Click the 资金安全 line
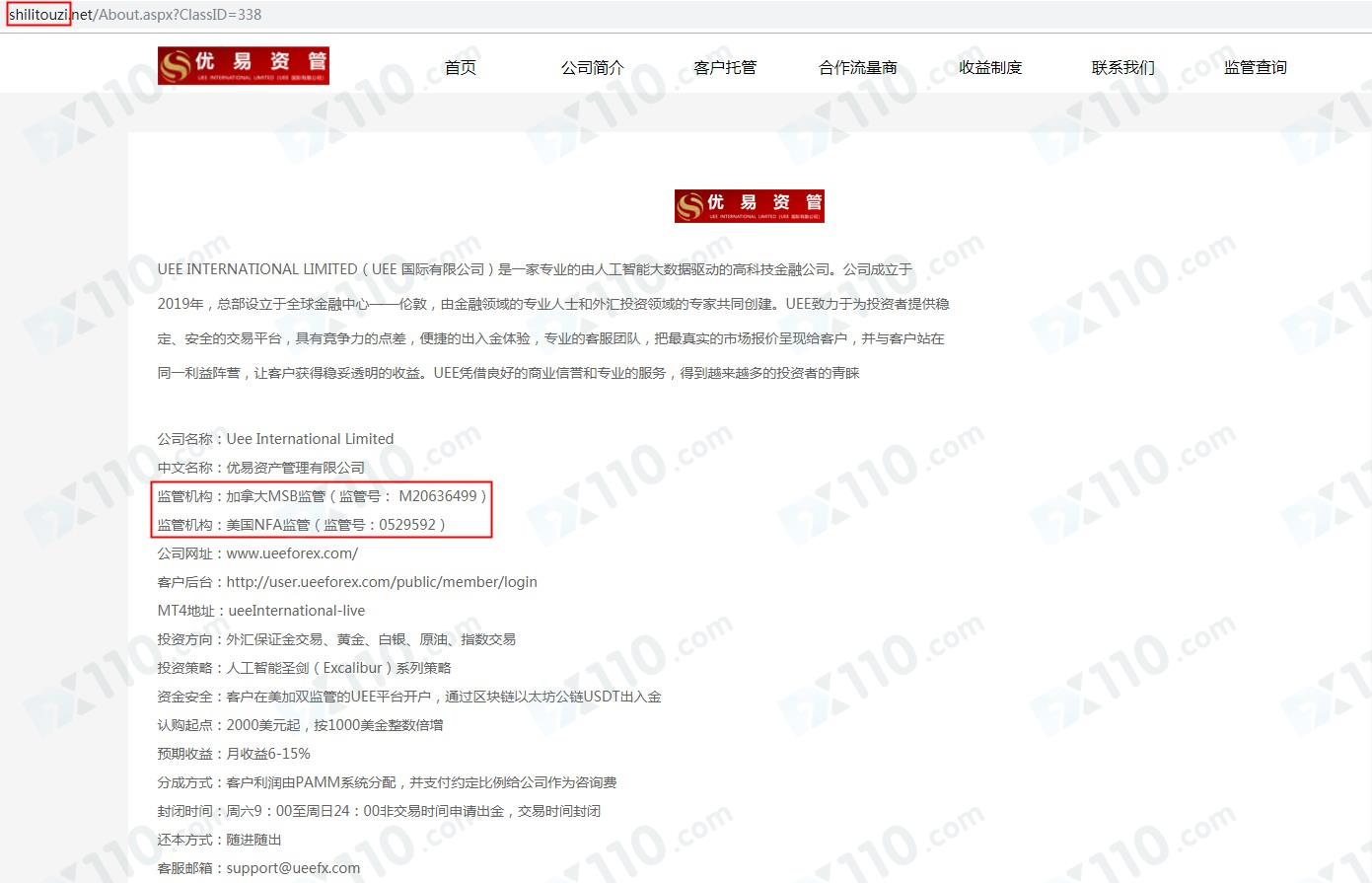The height and width of the screenshot is (883, 1372). pos(409,697)
